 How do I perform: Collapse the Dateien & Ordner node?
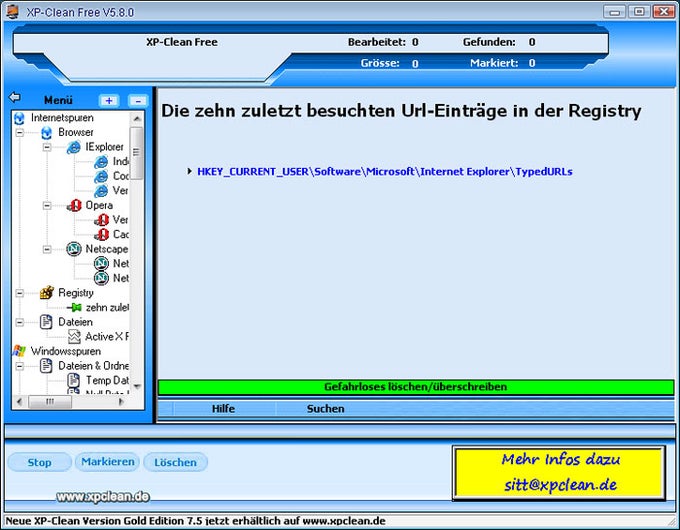pos(20,366)
